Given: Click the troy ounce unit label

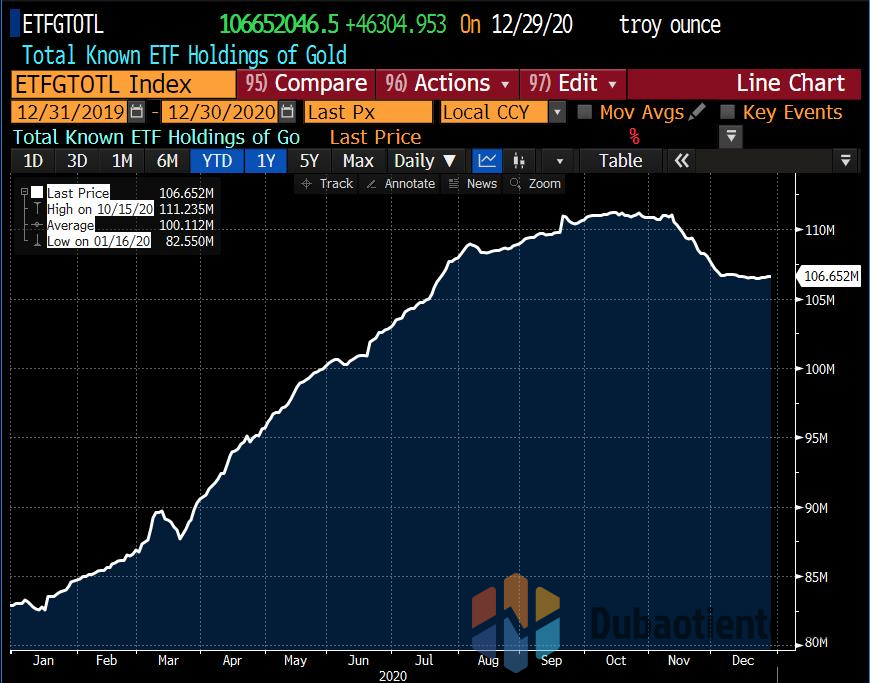Looking at the screenshot, I should pyautogui.click(x=670, y=25).
